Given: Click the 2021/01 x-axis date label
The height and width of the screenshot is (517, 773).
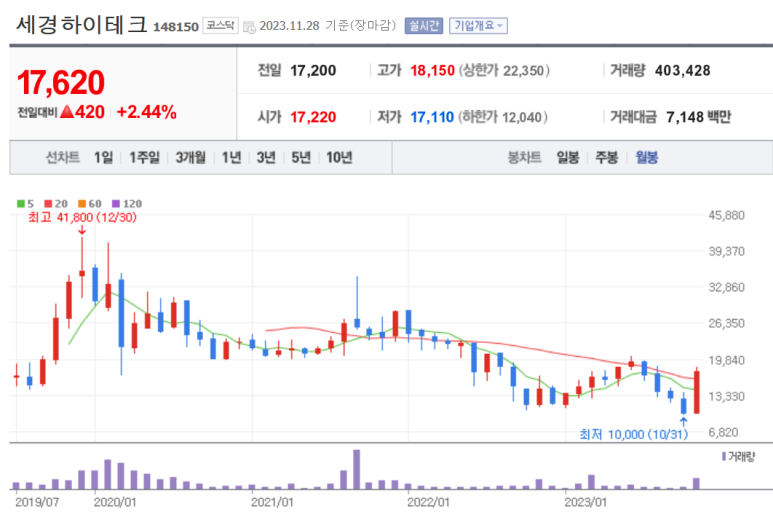Looking at the screenshot, I should click(x=272, y=502).
